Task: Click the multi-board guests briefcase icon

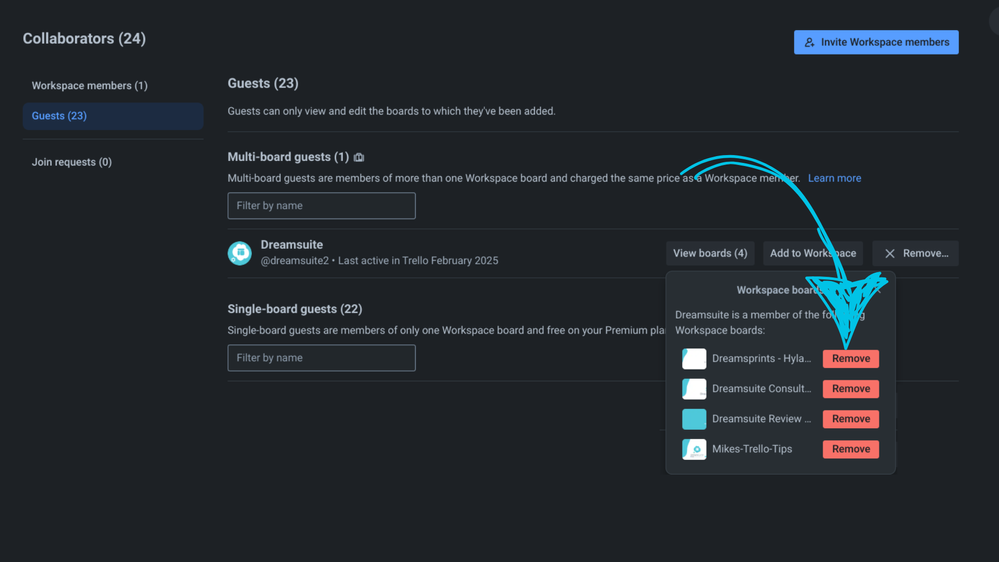Action: pyautogui.click(x=359, y=157)
